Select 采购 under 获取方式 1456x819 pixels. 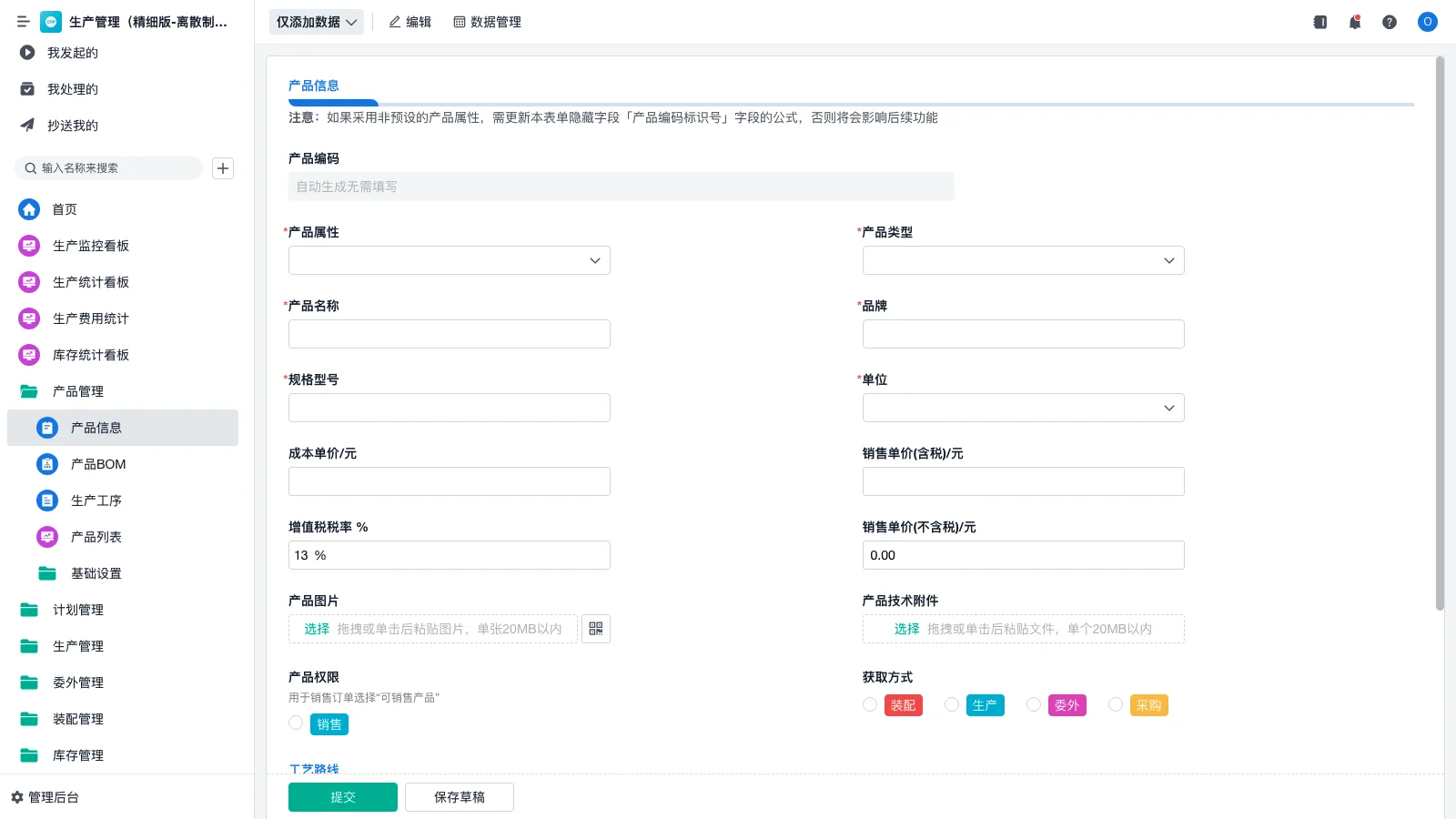coord(1116,704)
